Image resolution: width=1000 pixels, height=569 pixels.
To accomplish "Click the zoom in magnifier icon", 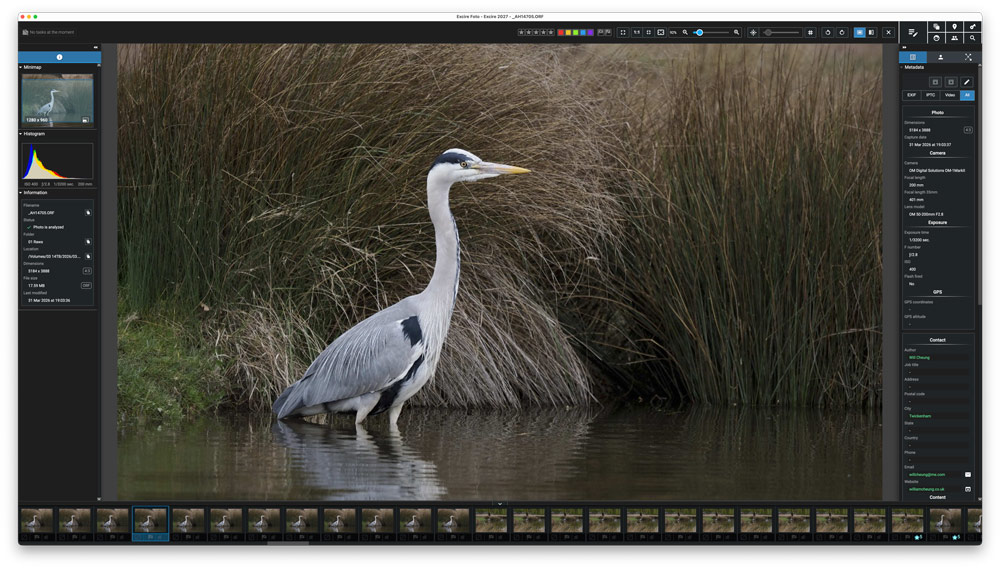I will pos(737,33).
